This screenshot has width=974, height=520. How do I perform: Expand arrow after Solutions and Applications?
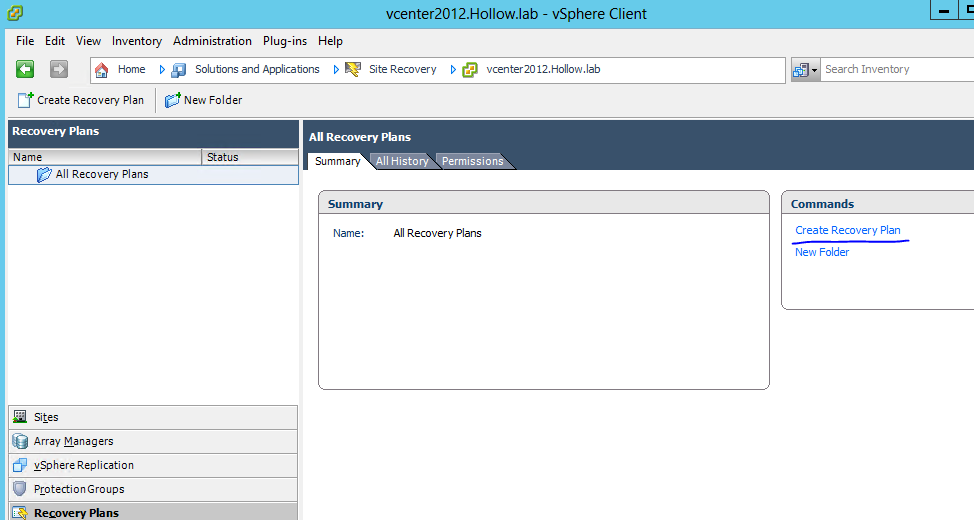pyautogui.click(x=335, y=69)
